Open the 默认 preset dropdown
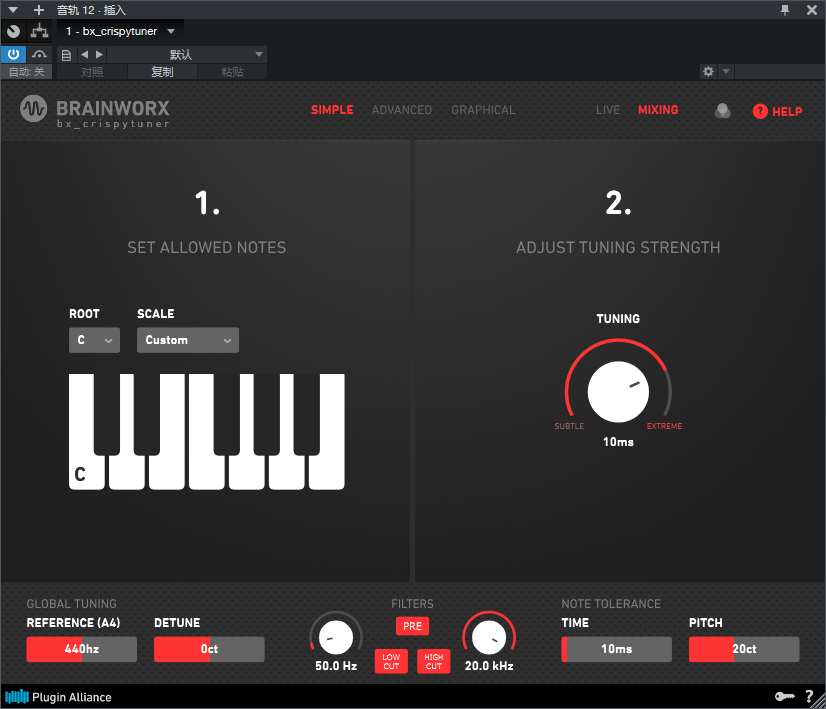Screen dimensions: 826x709 [x=188, y=54]
